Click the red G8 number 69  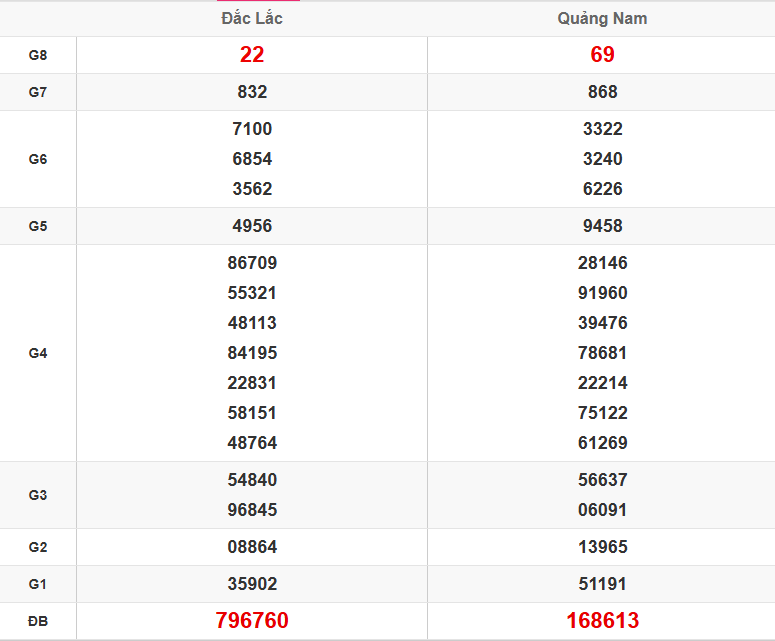[x=602, y=55]
